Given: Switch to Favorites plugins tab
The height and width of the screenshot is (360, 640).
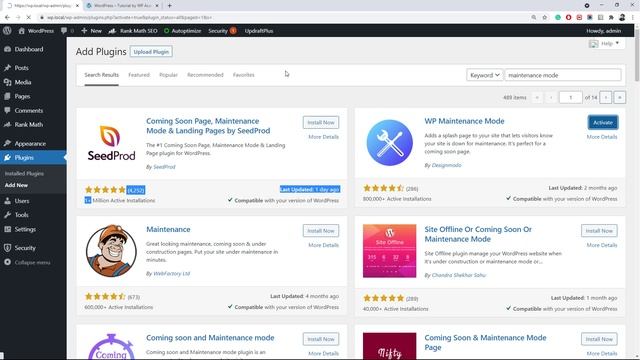Looking at the screenshot, I should 244,75.
